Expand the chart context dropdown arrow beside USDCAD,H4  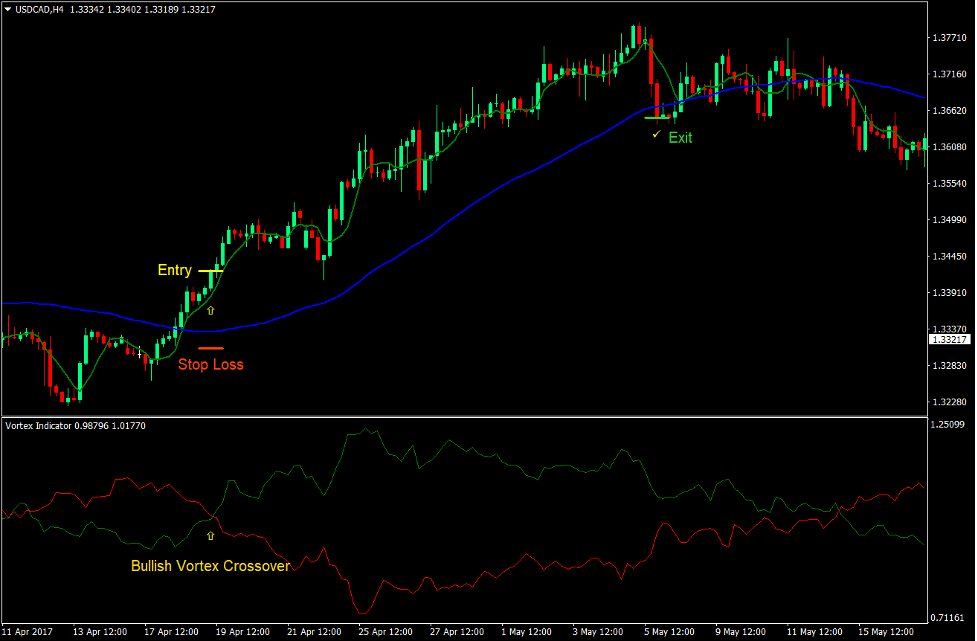9,7
